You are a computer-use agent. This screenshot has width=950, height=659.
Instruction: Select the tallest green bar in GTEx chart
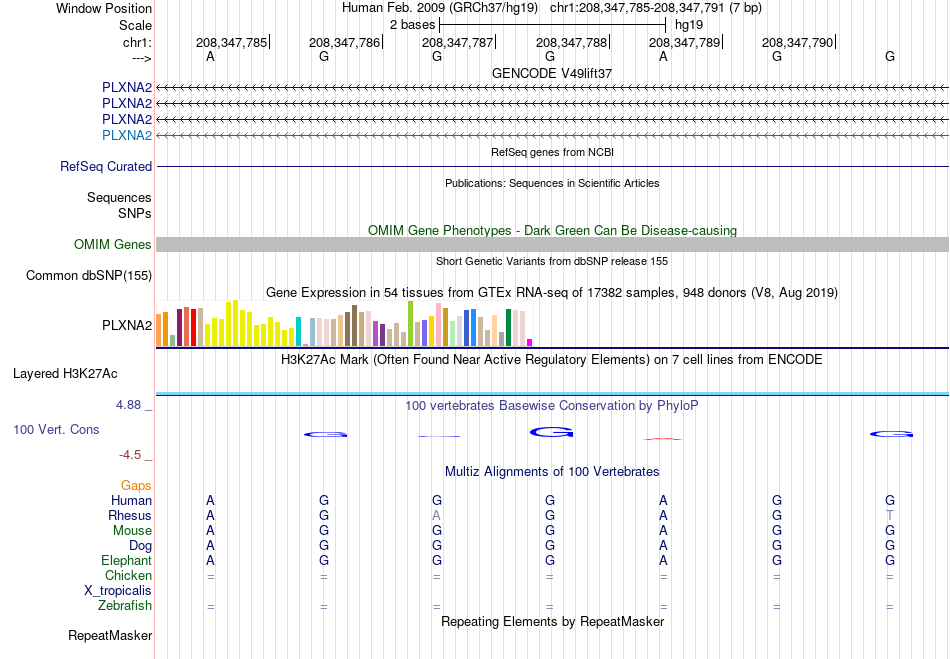tap(410, 323)
